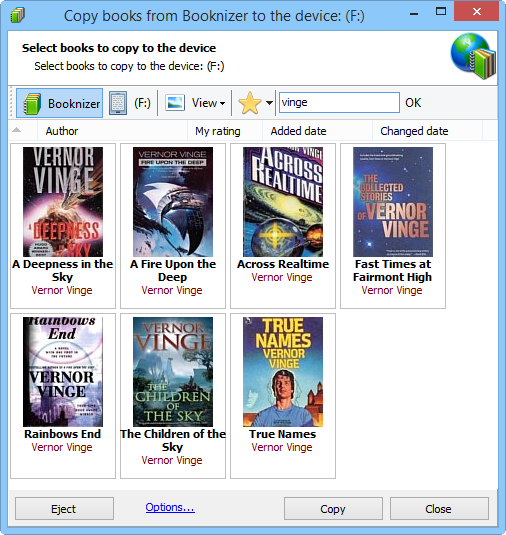Image resolution: width=506 pixels, height=535 pixels.
Task: Maximize the Copy books window
Action: pyautogui.click(x=441, y=12)
